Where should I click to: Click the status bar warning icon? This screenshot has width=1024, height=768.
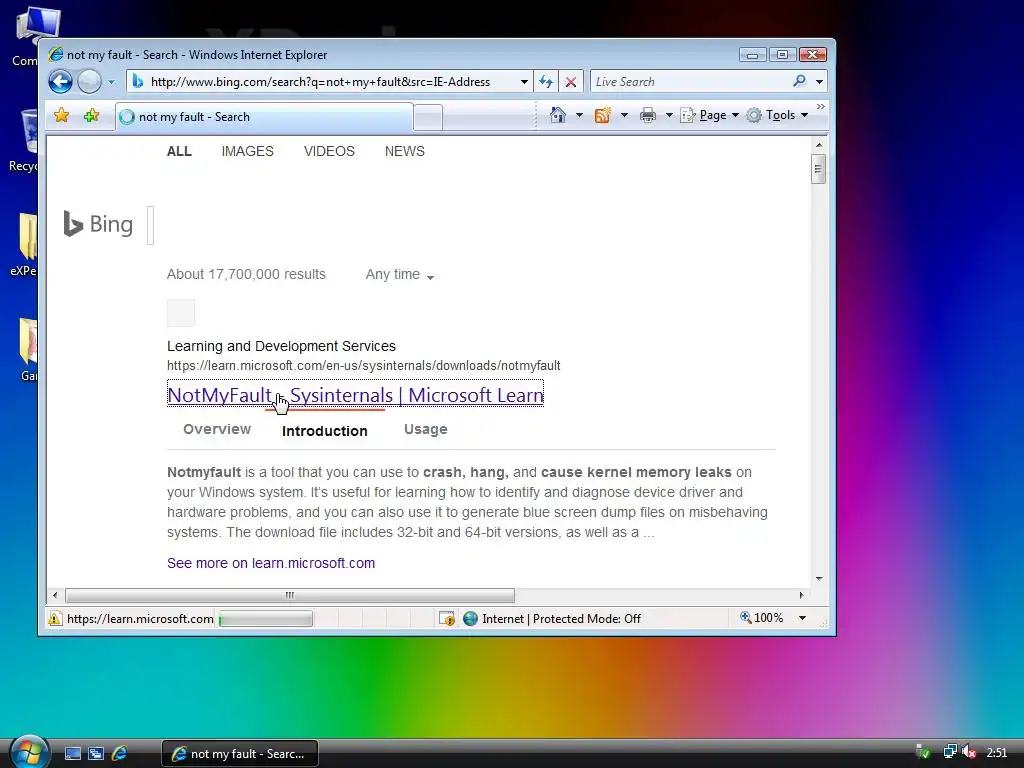pos(55,618)
